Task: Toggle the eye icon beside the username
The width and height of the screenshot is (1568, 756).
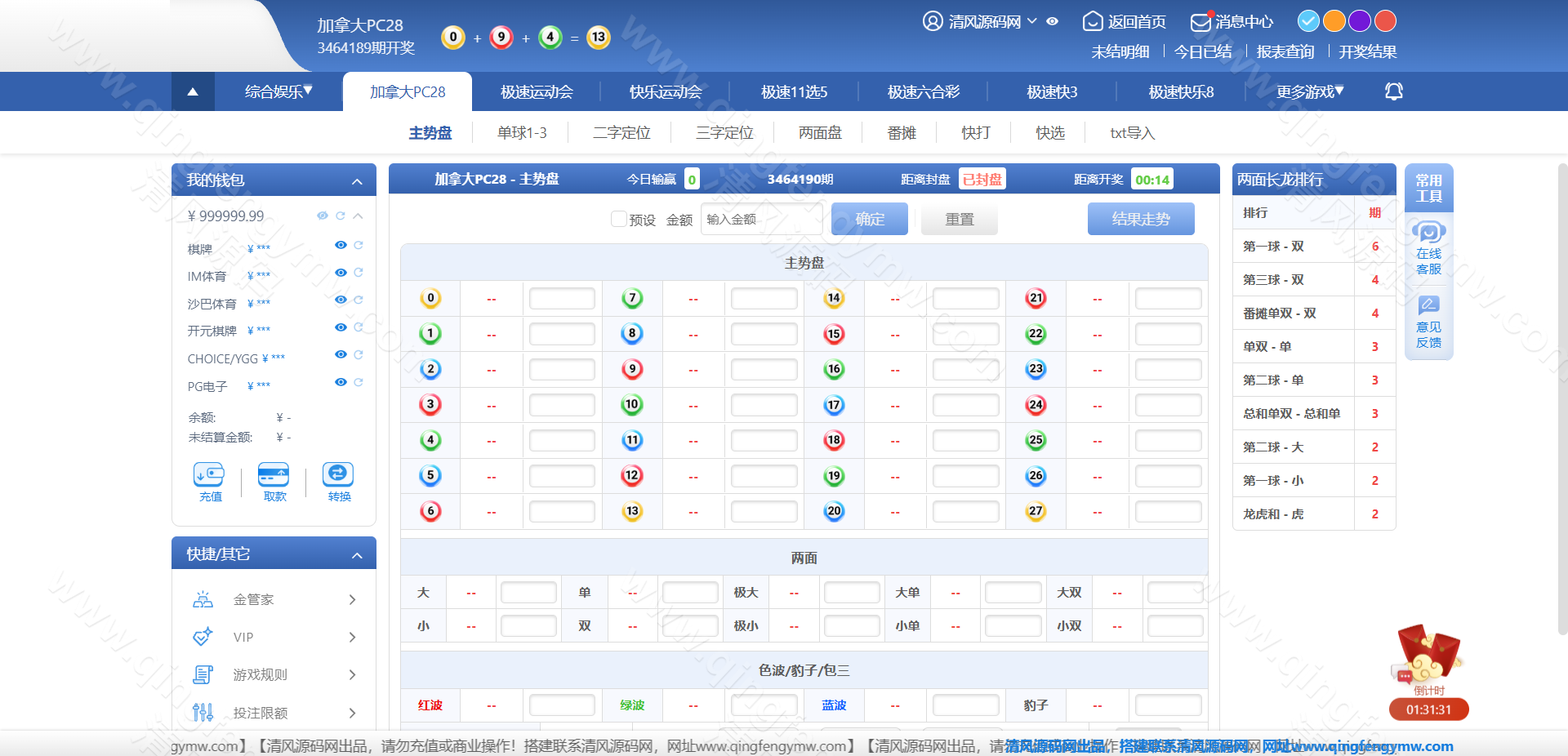Action: tap(1053, 21)
